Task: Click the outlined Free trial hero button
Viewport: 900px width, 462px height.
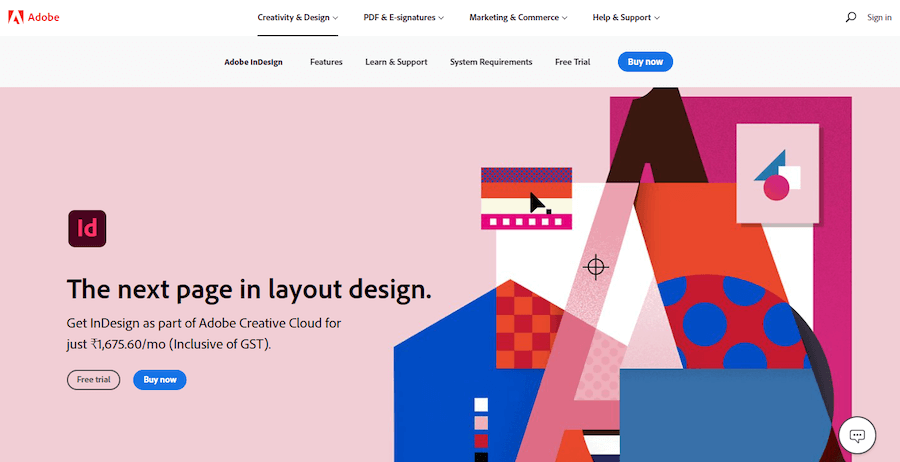Action: 94,380
